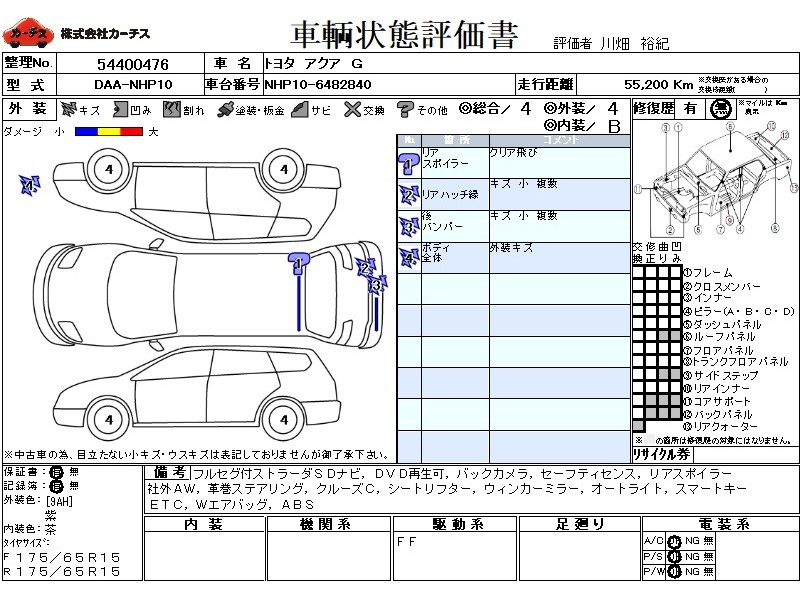Click the 内装 interior rating B

coord(614,127)
